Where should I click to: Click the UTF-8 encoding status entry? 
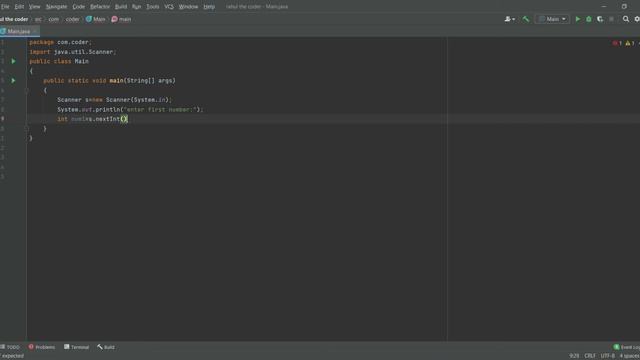coord(607,356)
